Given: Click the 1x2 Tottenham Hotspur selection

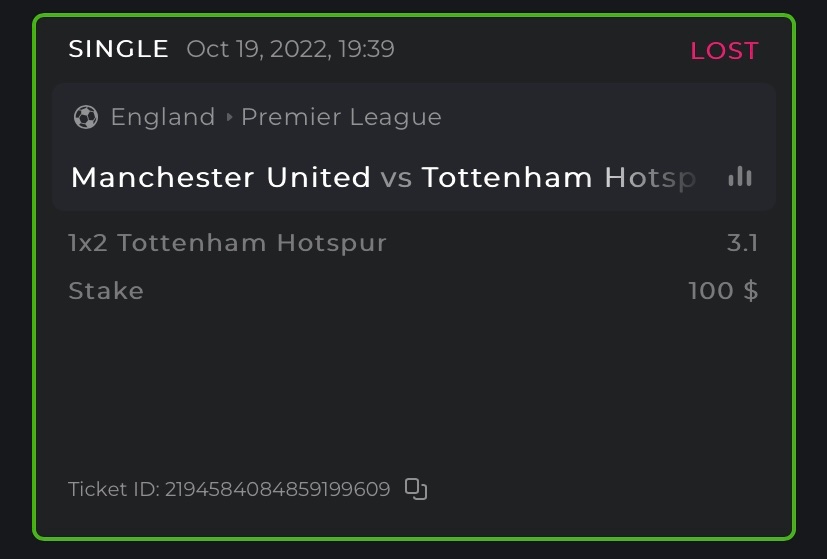Looking at the screenshot, I should [x=227, y=242].
